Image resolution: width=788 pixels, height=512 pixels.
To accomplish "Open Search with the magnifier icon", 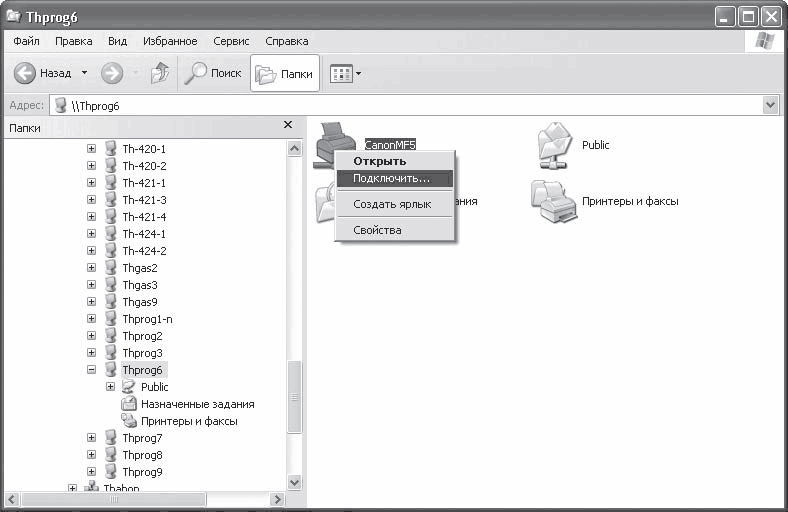I will [195, 73].
